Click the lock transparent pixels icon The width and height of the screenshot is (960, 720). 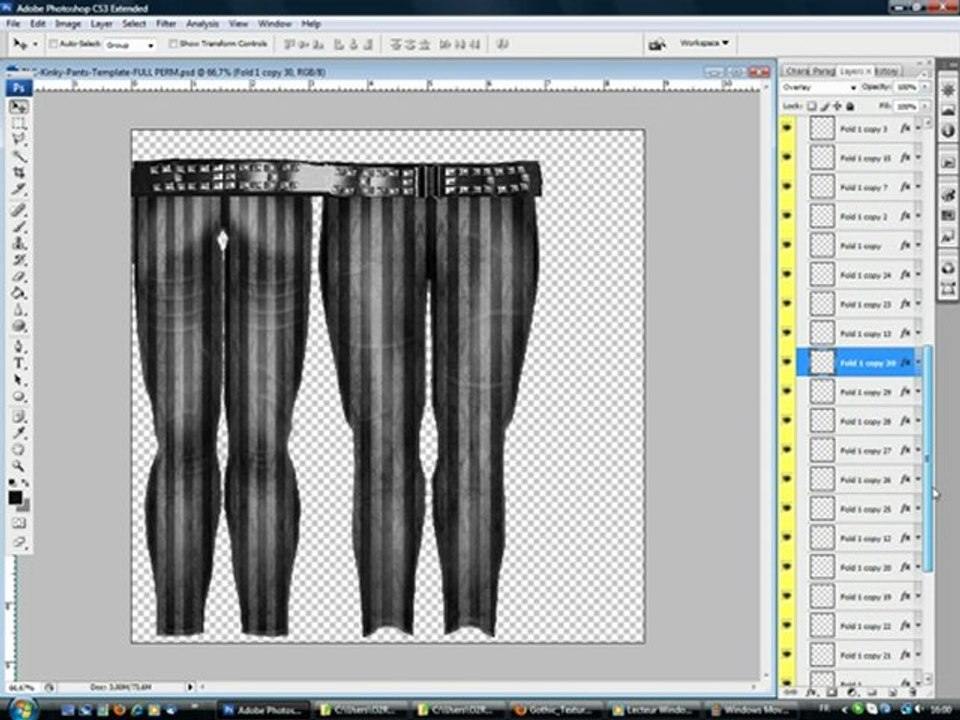click(811, 107)
